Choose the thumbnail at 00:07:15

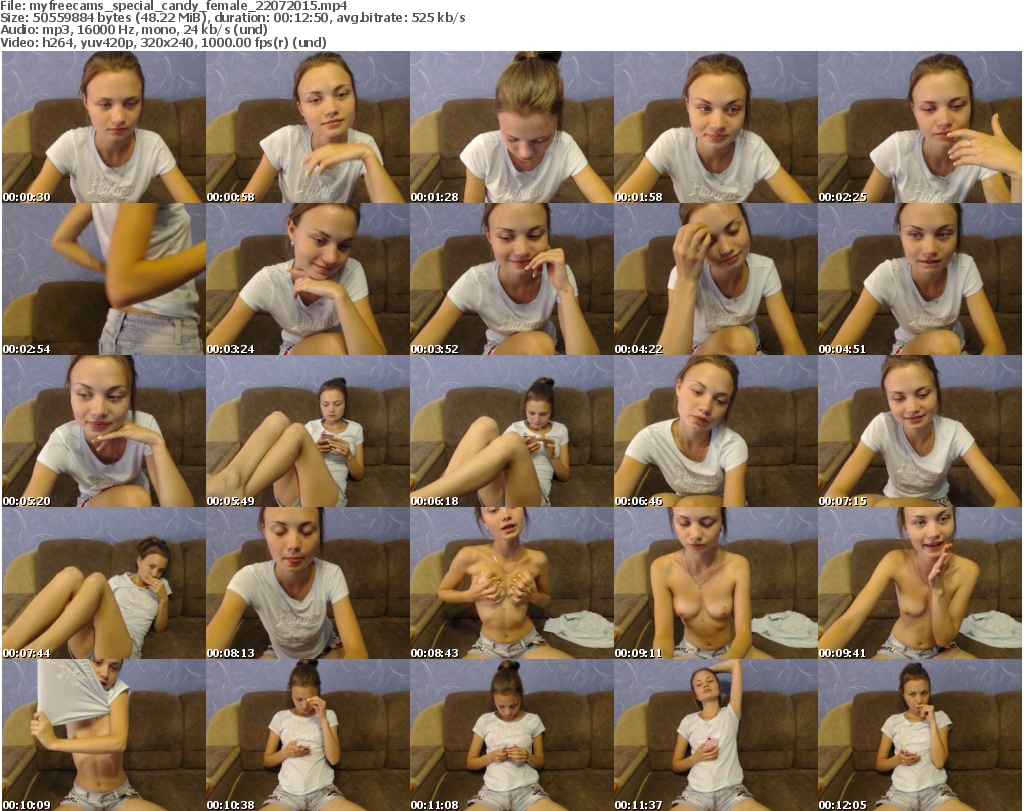coord(920,431)
